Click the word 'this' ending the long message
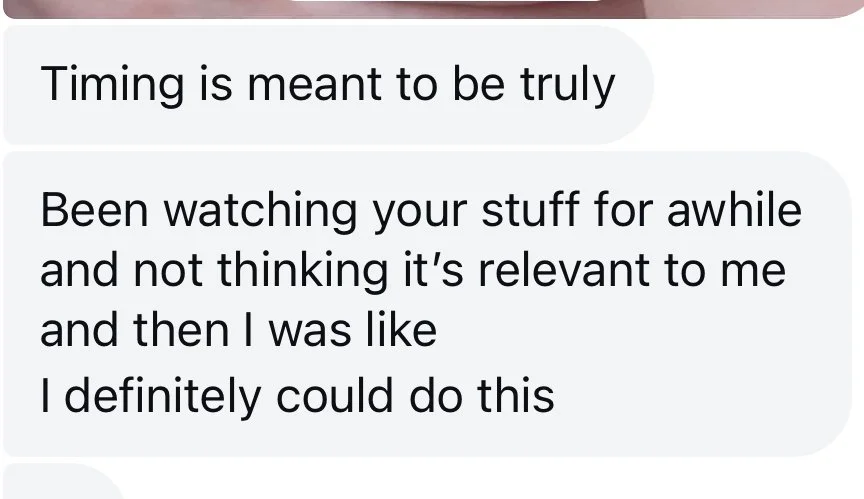864x499 pixels. click(x=516, y=395)
